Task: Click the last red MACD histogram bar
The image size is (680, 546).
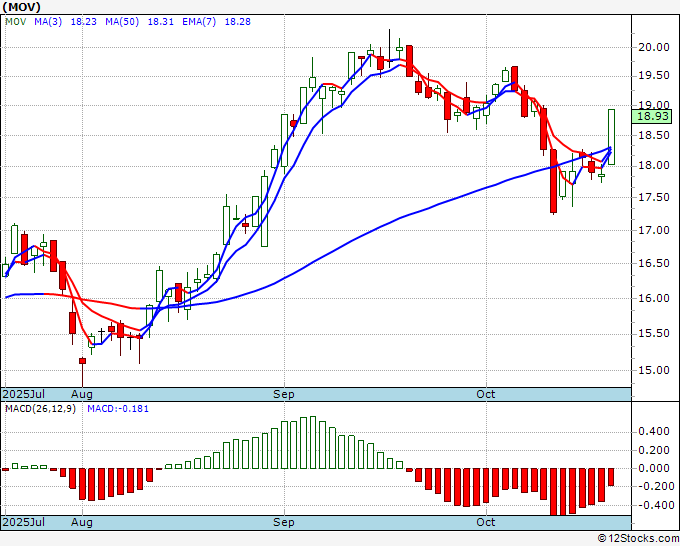Action: click(x=611, y=477)
